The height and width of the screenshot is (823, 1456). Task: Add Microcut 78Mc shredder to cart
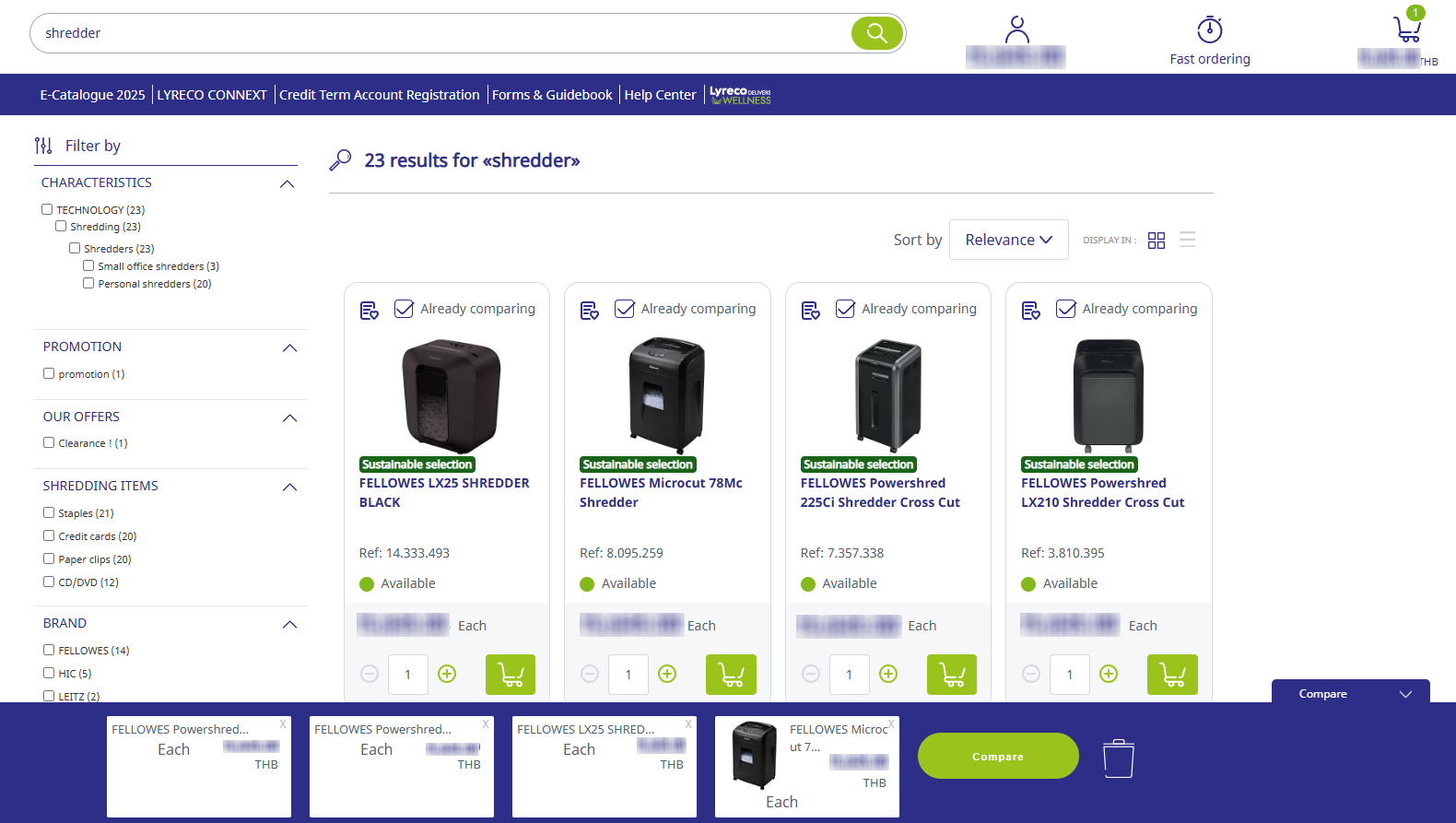point(731,675)
